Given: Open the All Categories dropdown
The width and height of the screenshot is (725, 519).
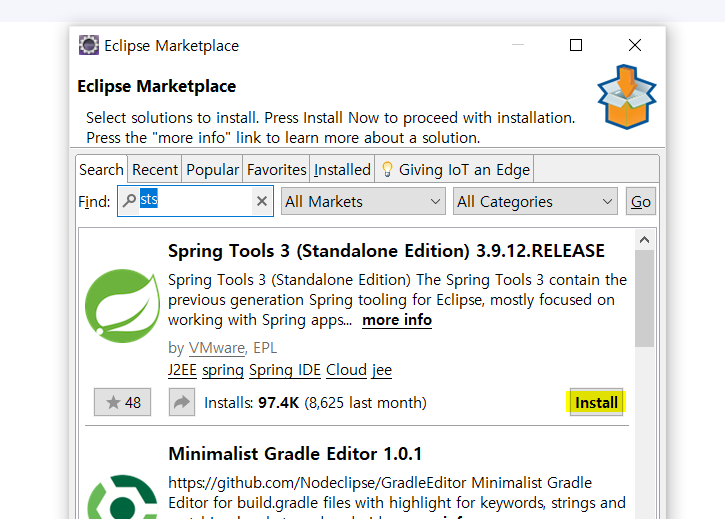Looking at the screenshot, I should click(535, 202).
